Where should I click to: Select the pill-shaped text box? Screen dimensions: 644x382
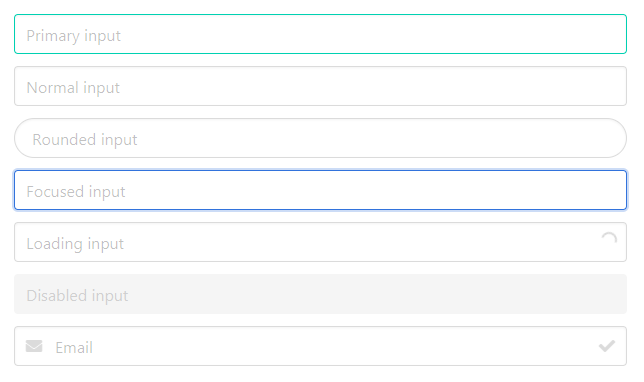[320, 138]
